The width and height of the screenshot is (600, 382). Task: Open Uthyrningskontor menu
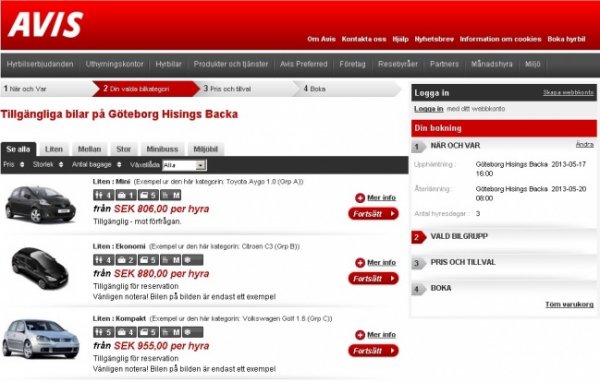tap(114, 64)
